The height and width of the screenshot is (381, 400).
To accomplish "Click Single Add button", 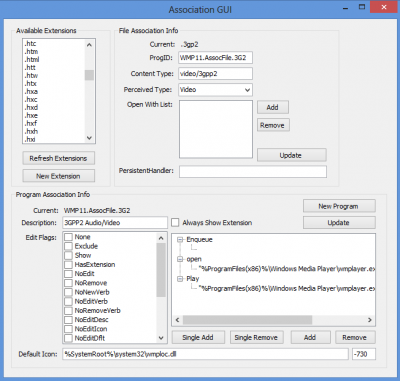I will tap(198, 338).
